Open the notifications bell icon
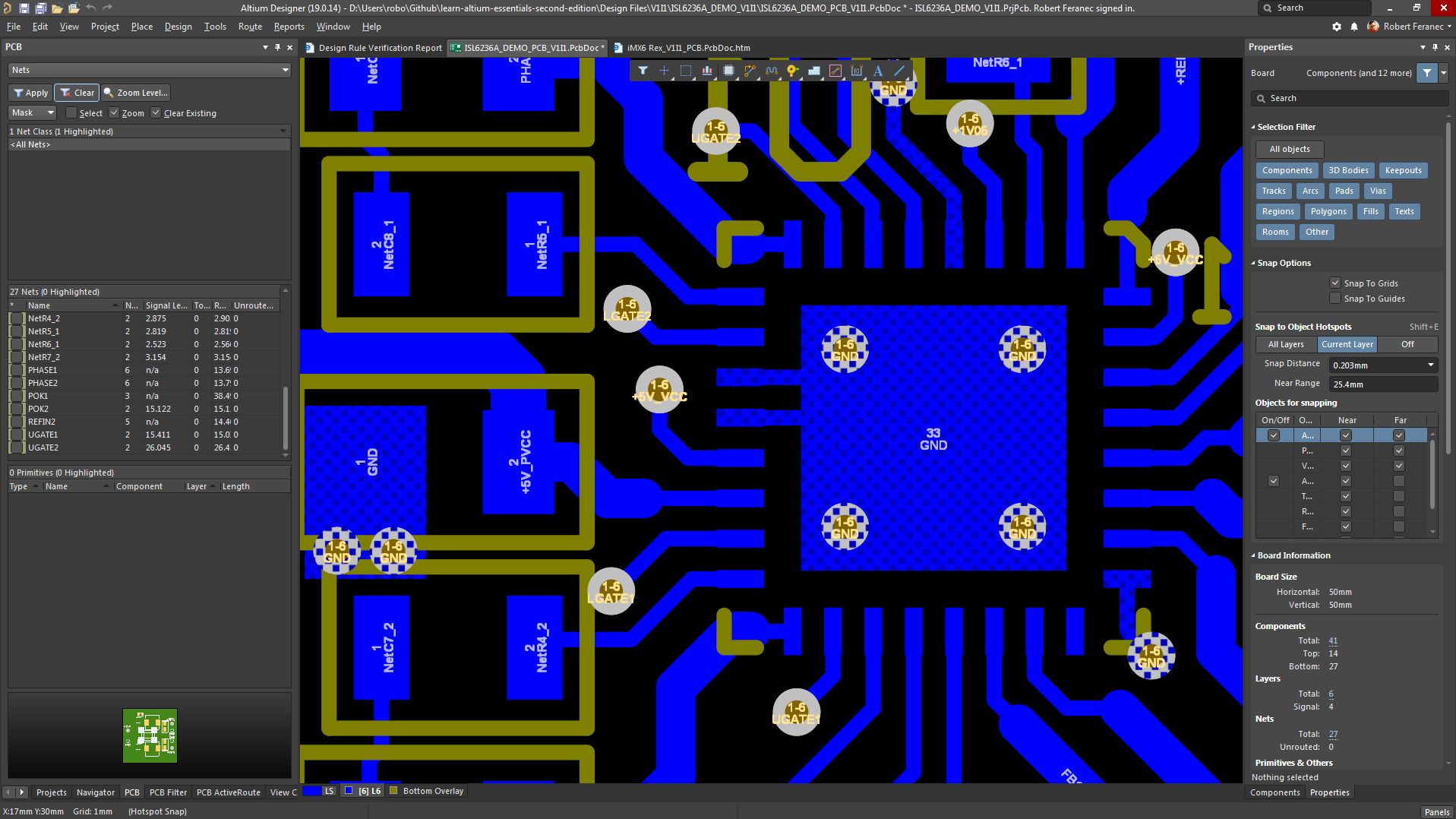Image resolution: width=1456 pixels, height=819 pixels. (1353, 27)
